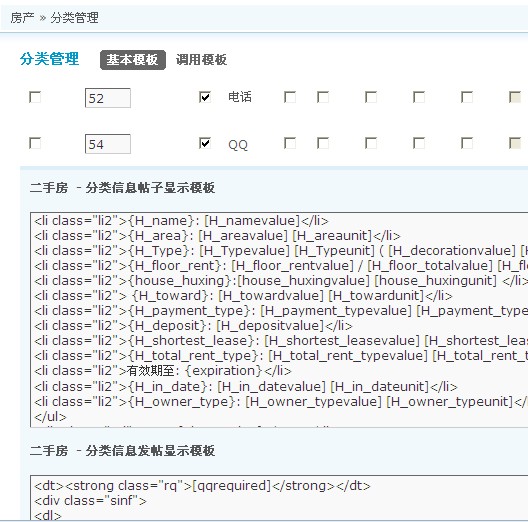Tick the first checkbox right of 电话 label

point(290,97)
